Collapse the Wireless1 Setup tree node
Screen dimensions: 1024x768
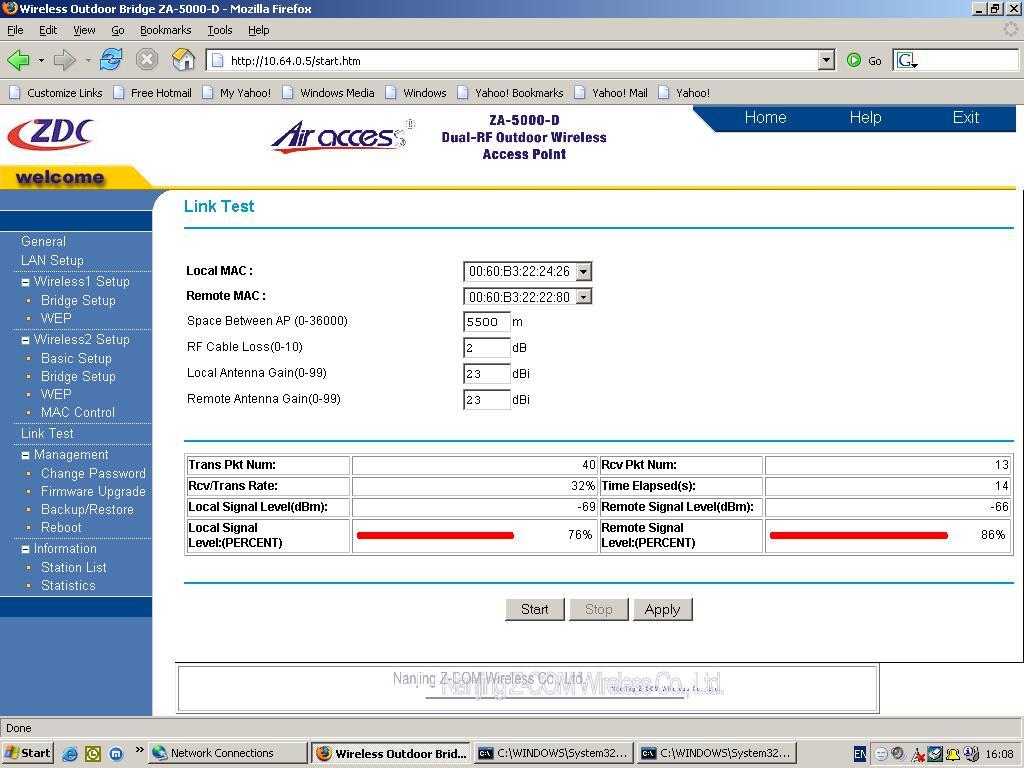26,282
